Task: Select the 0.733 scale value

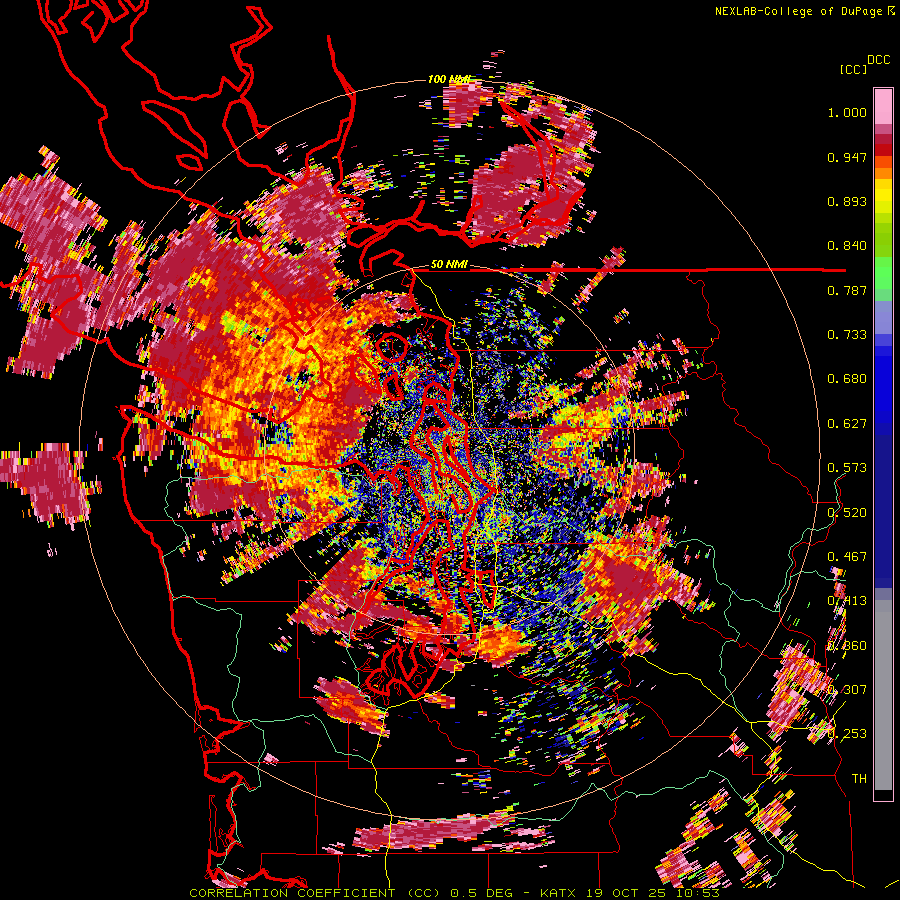Action: tap(847, 335)
